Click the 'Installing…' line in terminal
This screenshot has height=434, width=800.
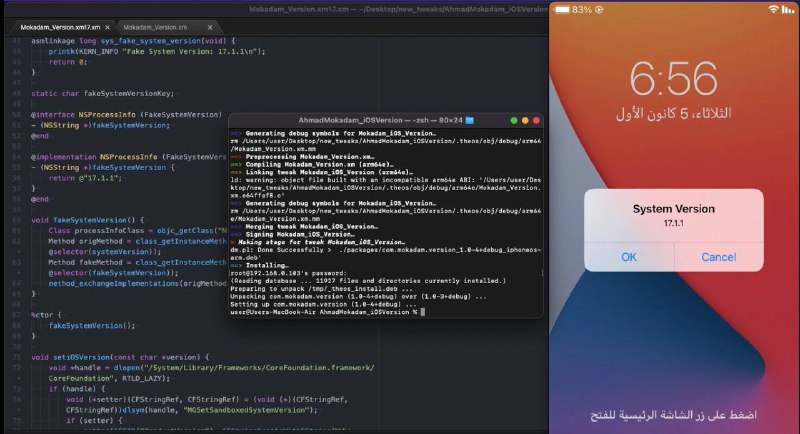259,265
